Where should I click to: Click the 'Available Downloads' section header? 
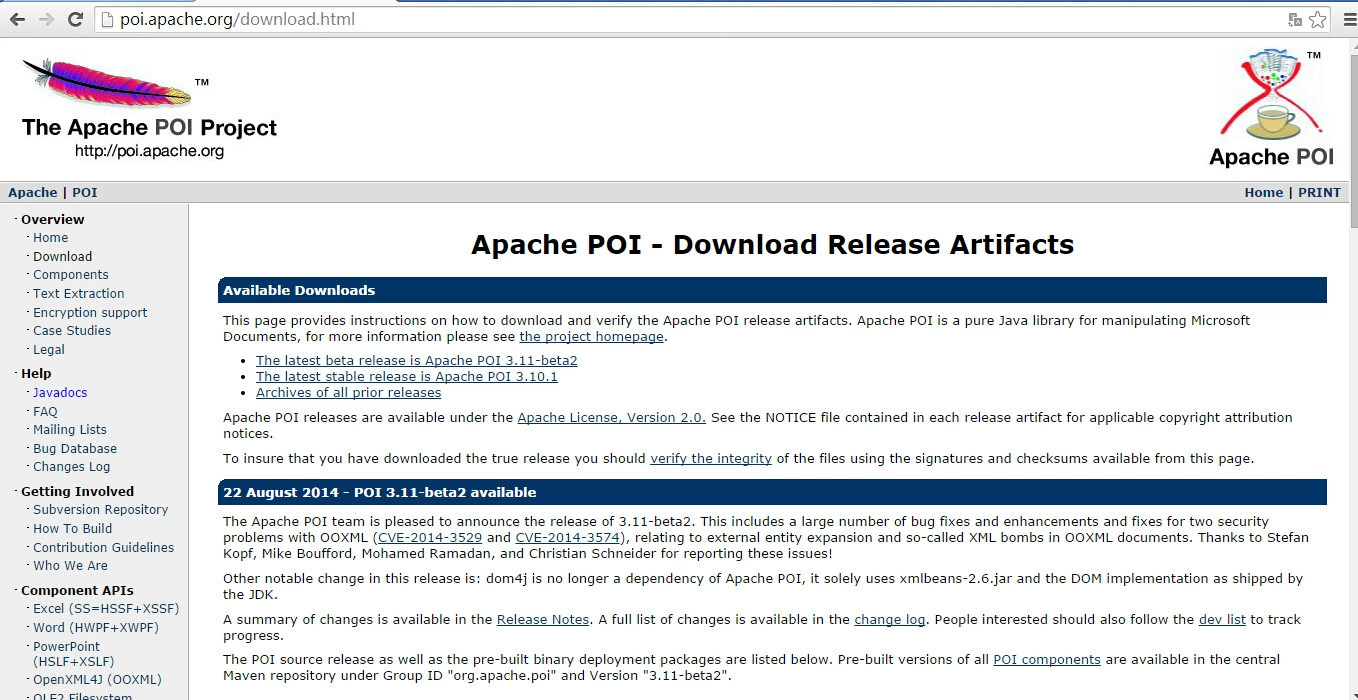[x=772, y=290]
